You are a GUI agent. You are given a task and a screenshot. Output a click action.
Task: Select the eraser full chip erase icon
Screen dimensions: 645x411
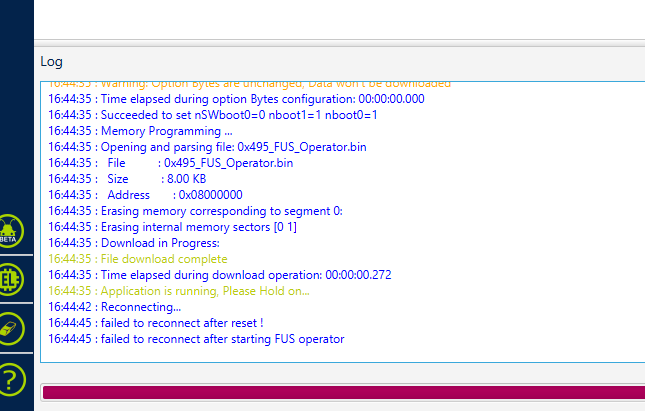[10, 328]
